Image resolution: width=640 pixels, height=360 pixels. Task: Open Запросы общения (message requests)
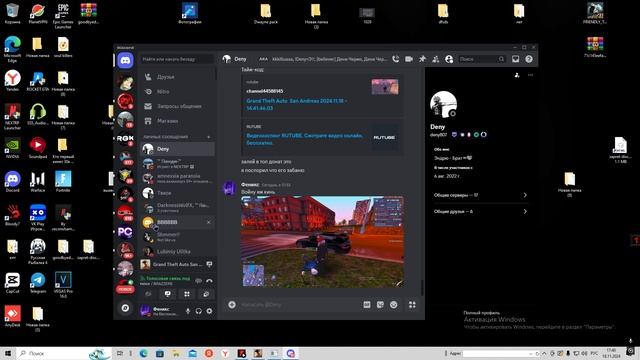tap(177, 106)
